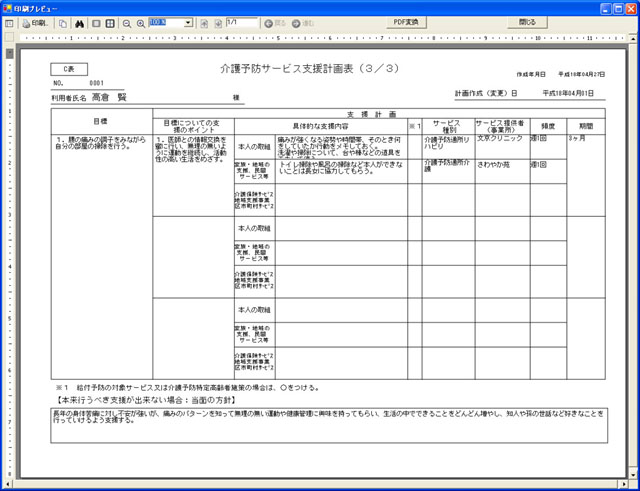This screenshot has width=640, height=491.
Task: Click the 印刷 print button
Action: pyautogui.click(x=34, y=22)
